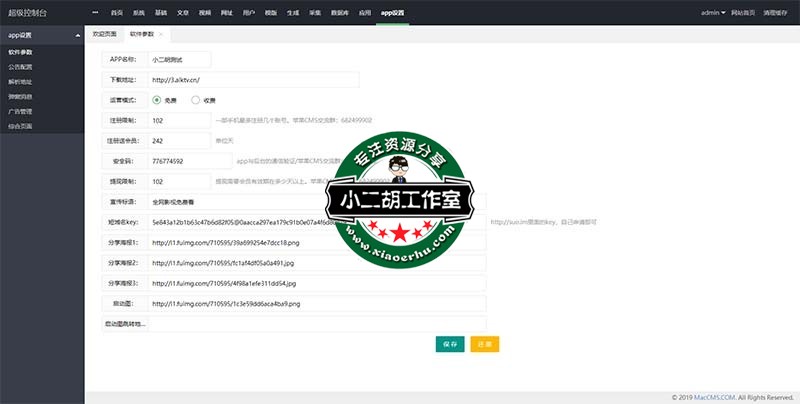Viewport: 800px width, 404px height.
Task: Click the 分享海报1 URL field
Action: click(x=316, y=242)
